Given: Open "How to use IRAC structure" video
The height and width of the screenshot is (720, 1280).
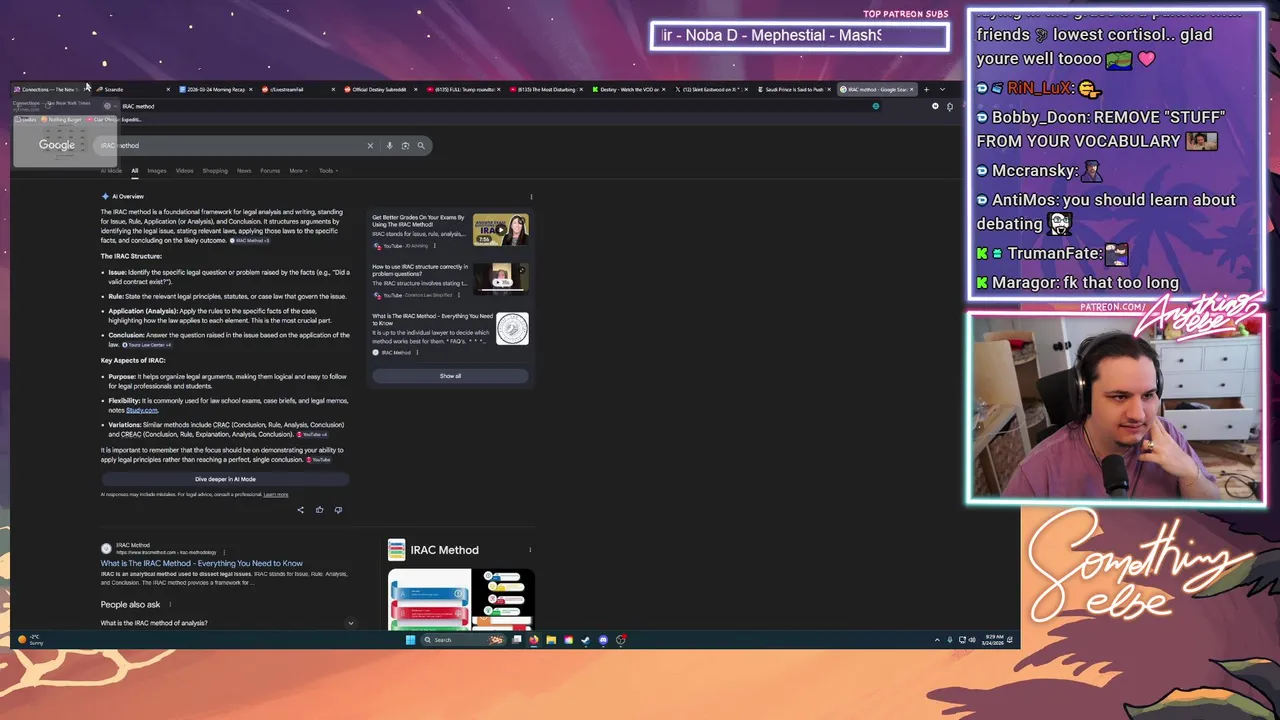Looking at the screenshot, I should point(450,280).
